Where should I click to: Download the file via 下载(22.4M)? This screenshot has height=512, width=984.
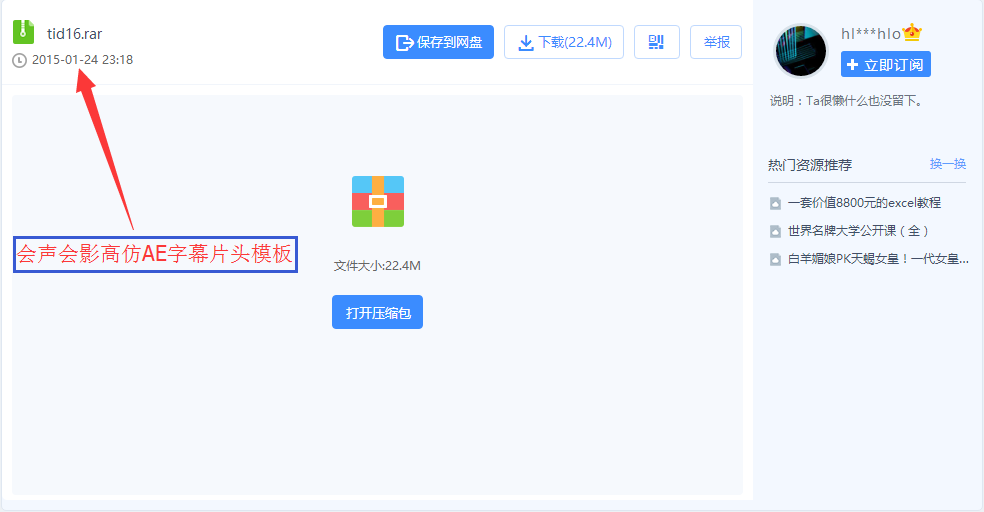(564, 42)
